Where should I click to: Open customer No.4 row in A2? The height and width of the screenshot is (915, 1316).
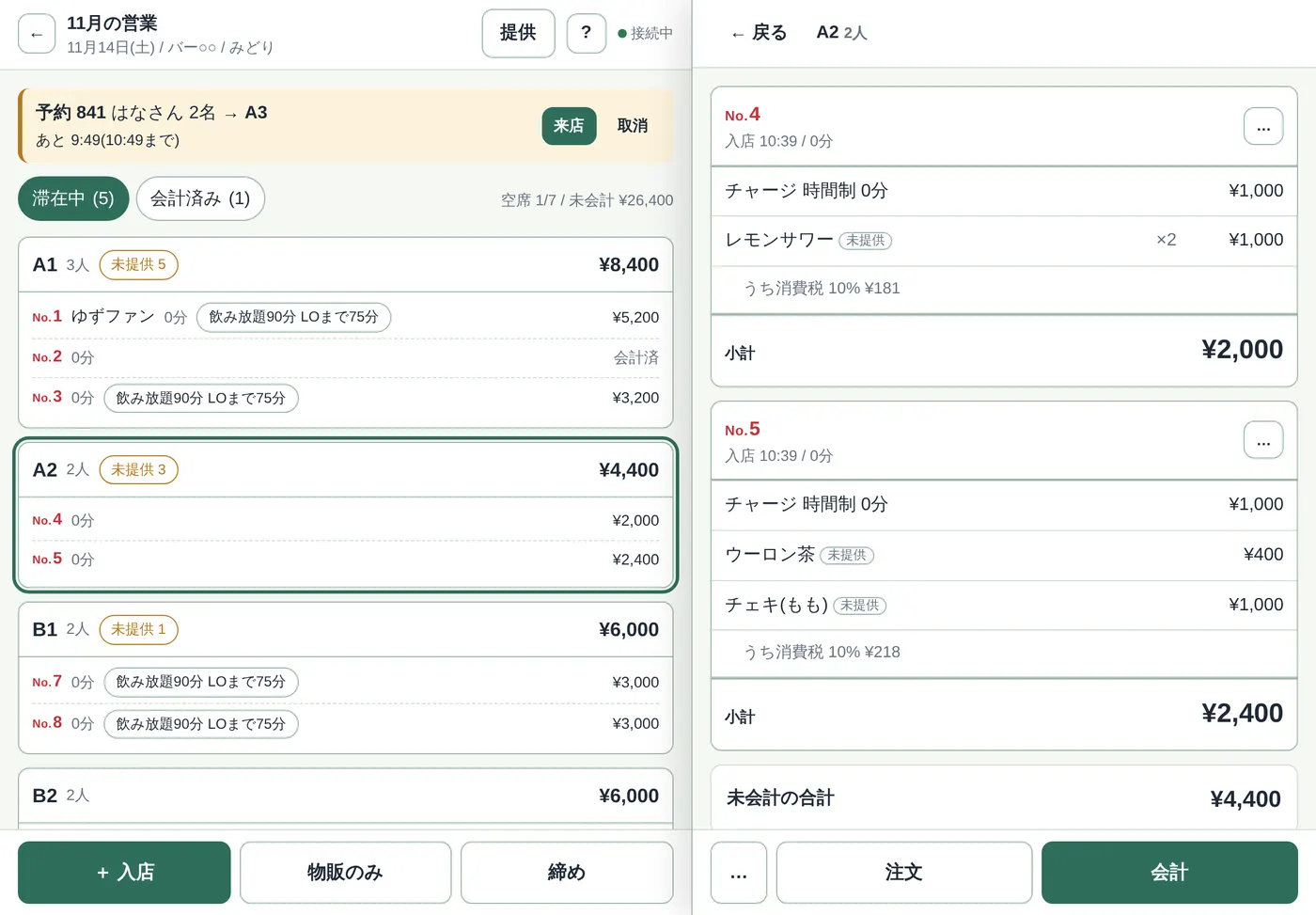point(346,521)
